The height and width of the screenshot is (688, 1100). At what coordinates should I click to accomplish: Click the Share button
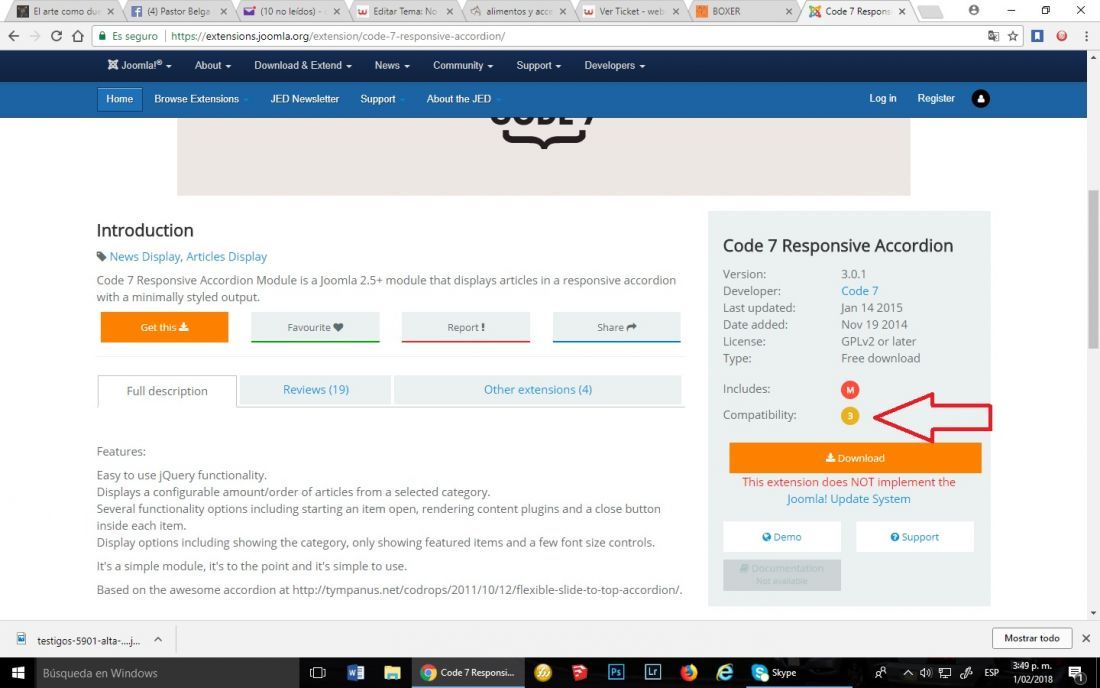coord(617,328)
